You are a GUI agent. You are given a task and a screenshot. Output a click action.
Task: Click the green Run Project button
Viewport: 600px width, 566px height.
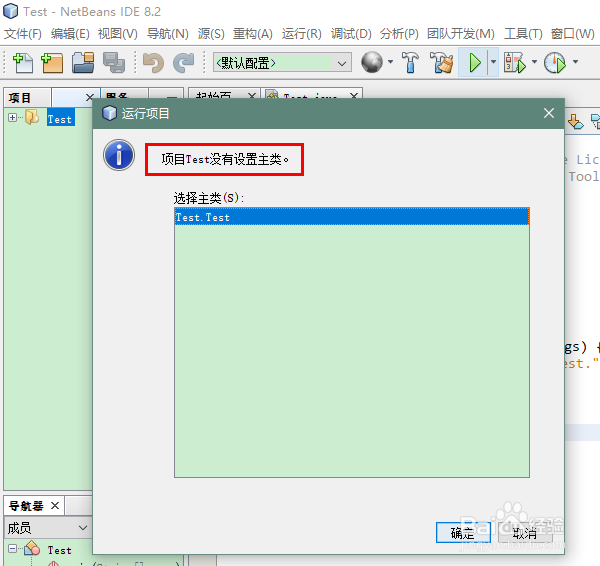click(474, 62)
